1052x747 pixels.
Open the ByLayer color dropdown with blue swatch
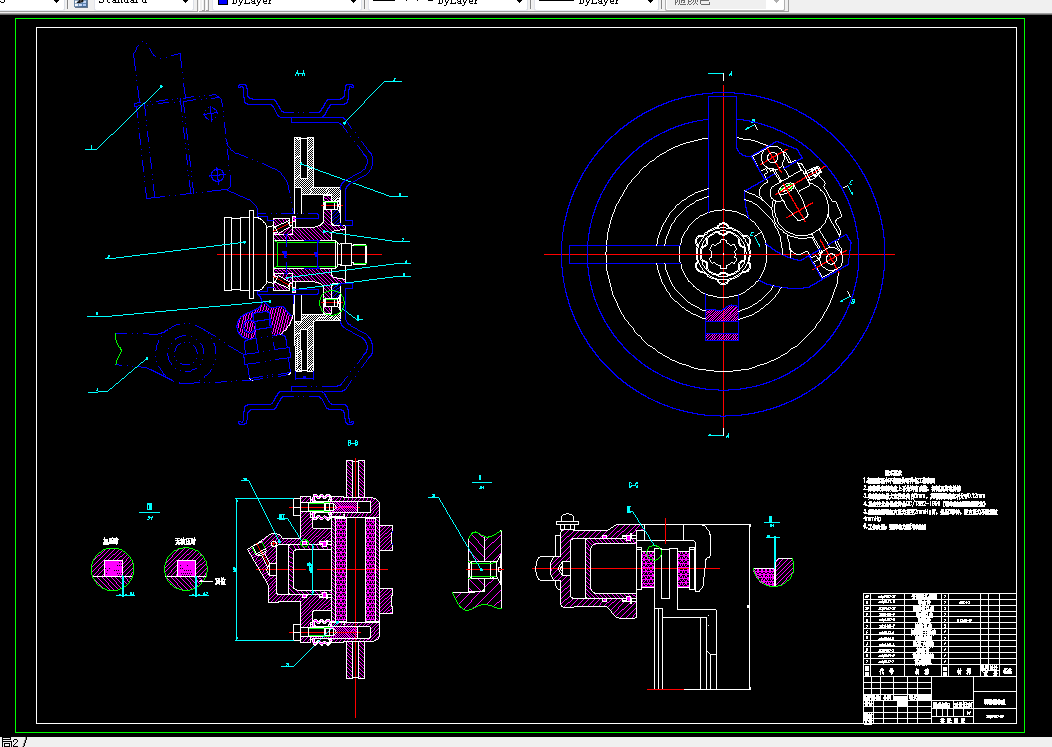point(288,3)
